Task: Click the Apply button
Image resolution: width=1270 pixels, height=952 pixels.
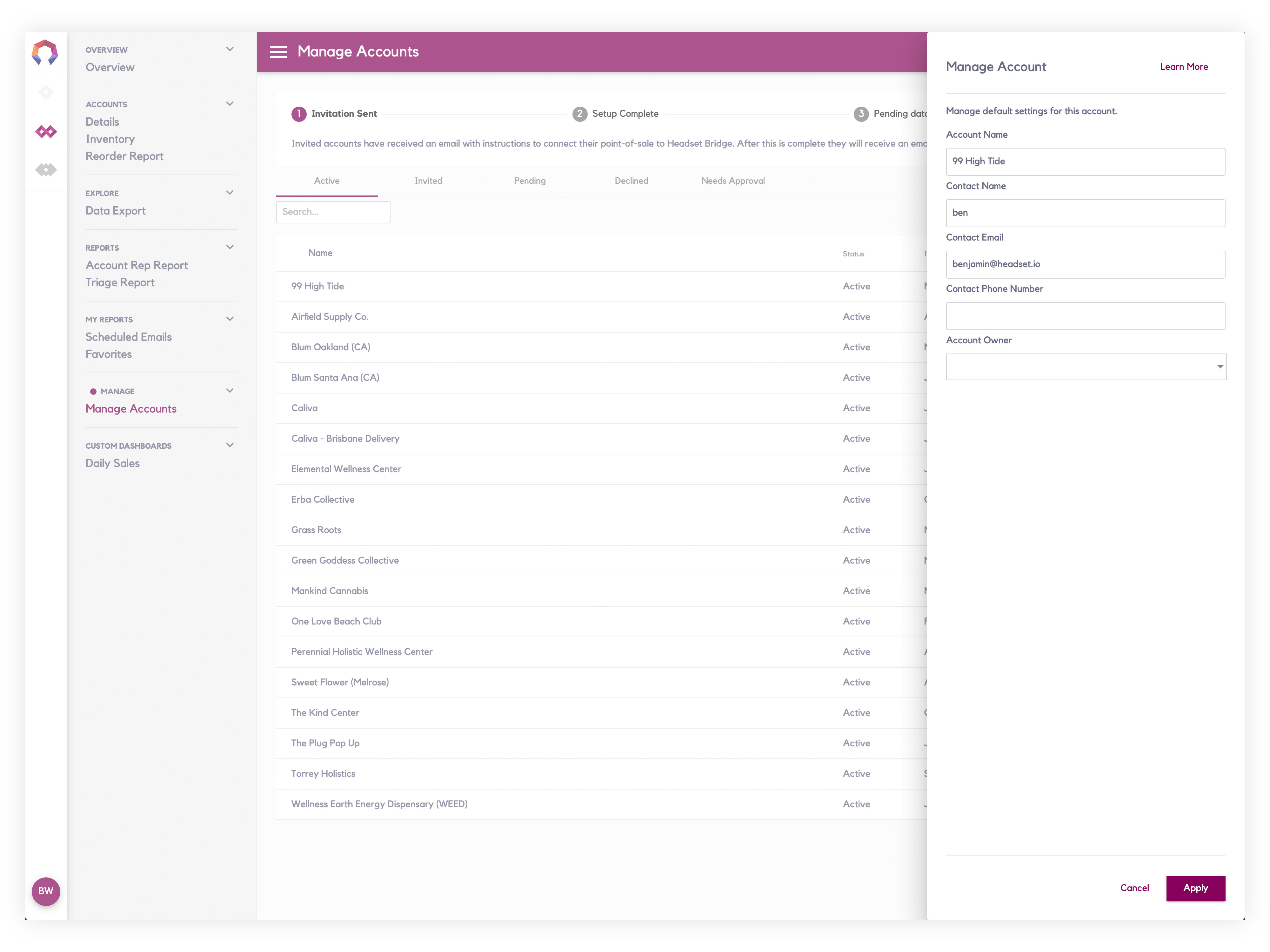Action: pos(1195,888)
